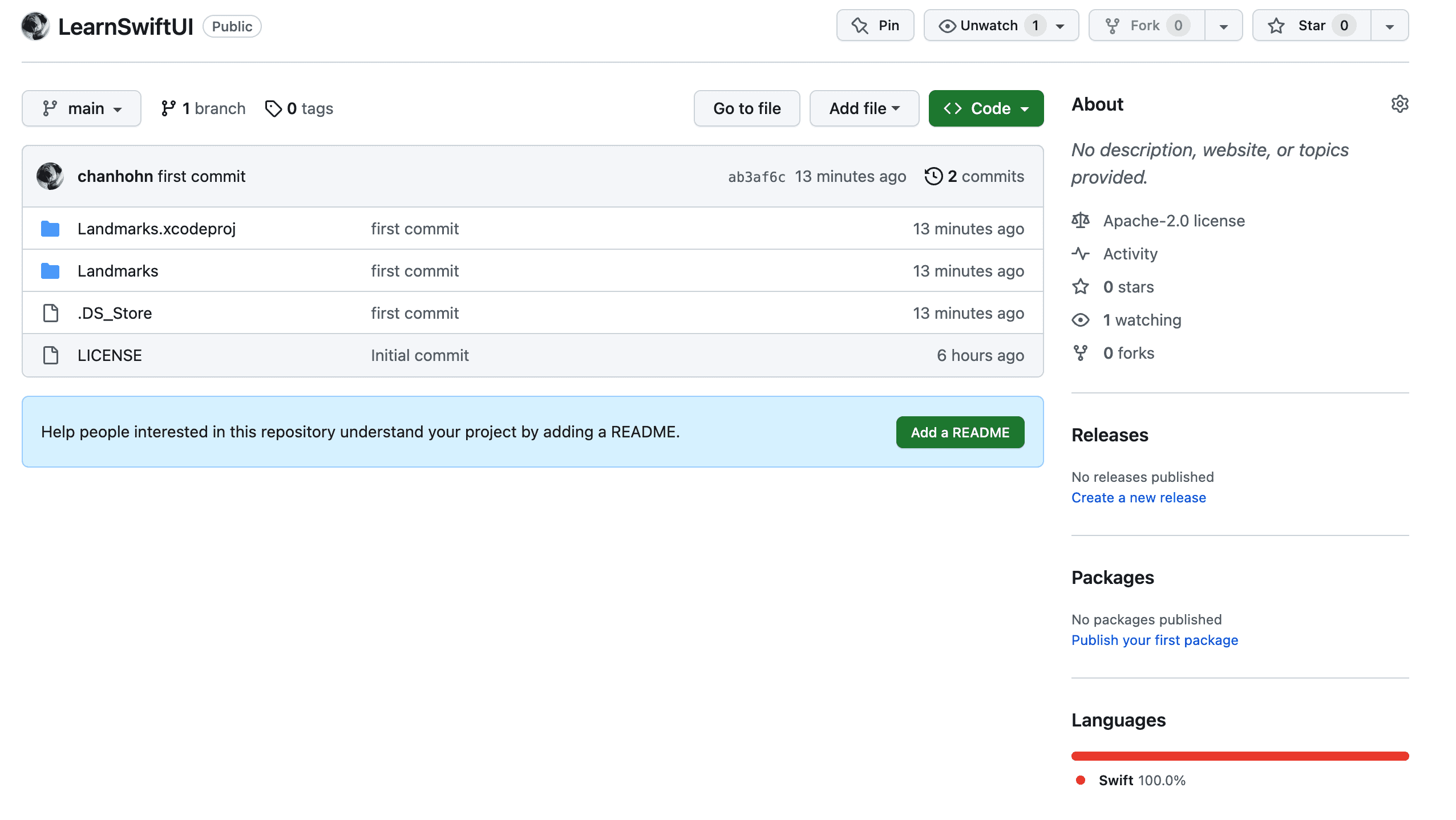The image size is (1456, 820).
Task: Click the Landmarks.xcodeproj folder icon
Action: coord(50,229)
